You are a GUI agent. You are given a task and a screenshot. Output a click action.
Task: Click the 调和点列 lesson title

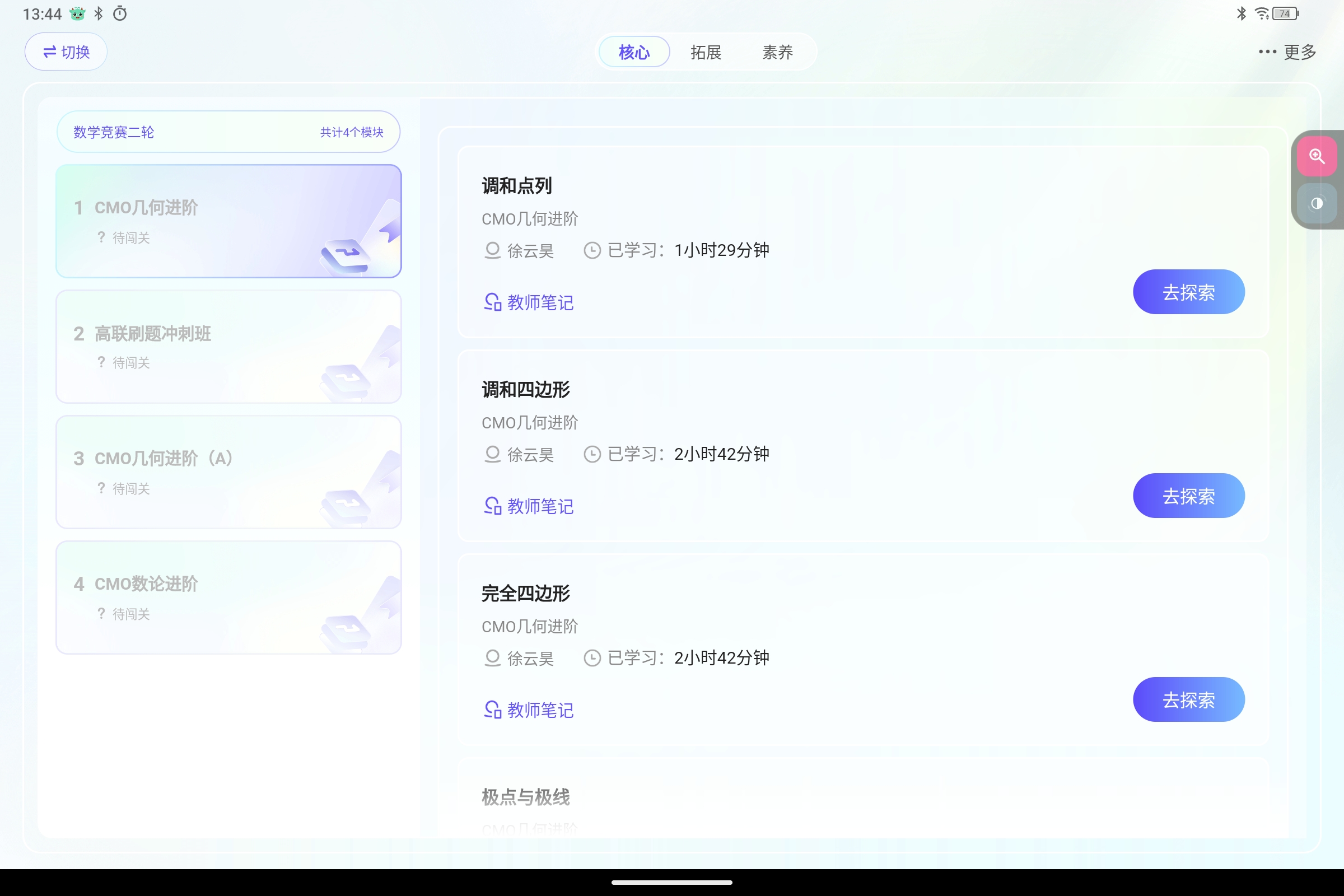click(x=516, y=186)
